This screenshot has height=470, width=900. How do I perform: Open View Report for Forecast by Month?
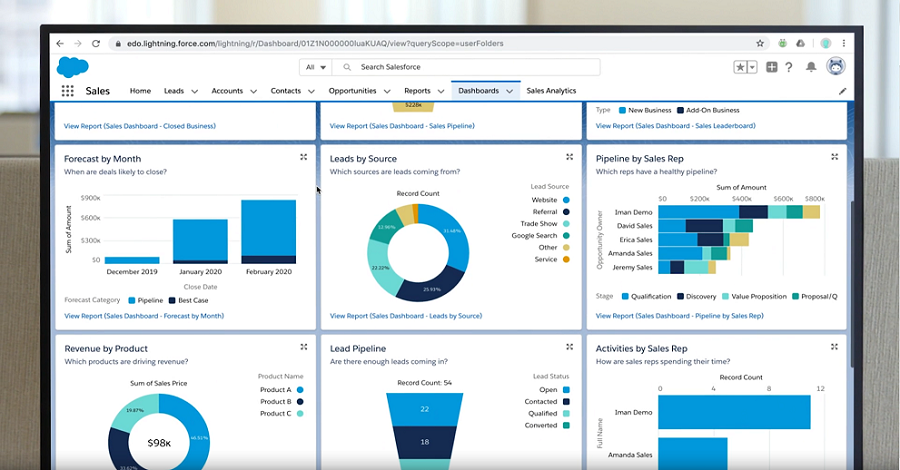144,316
